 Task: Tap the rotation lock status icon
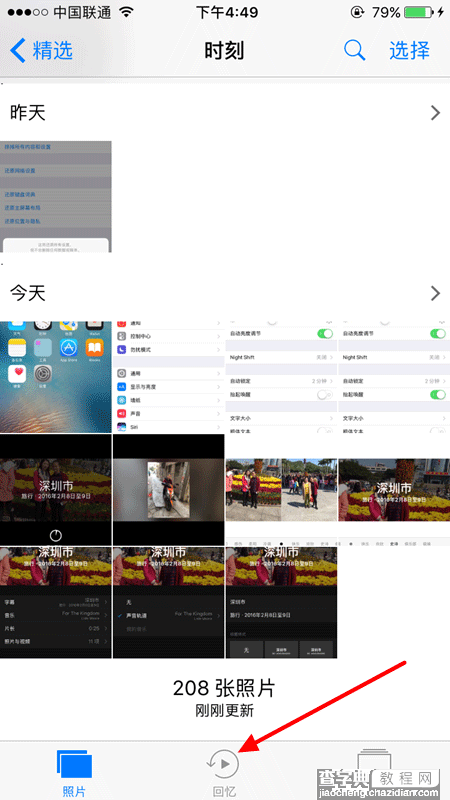click(x=358, y=12)
